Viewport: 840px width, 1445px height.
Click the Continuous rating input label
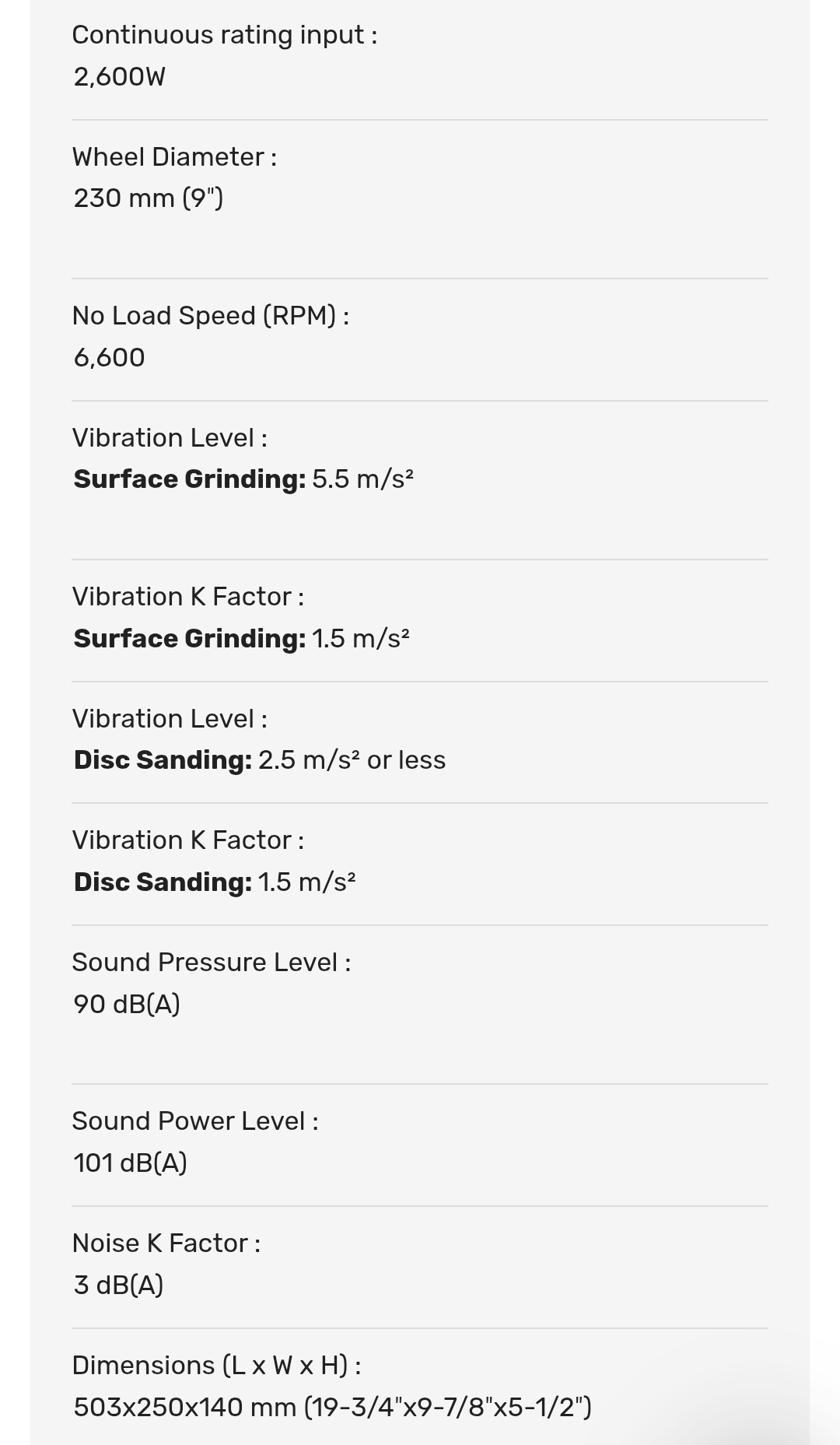224,35
